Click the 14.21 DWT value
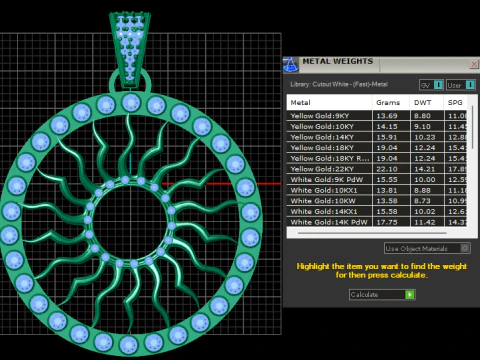This screenshot has width=480, height=360. (425, 169)
